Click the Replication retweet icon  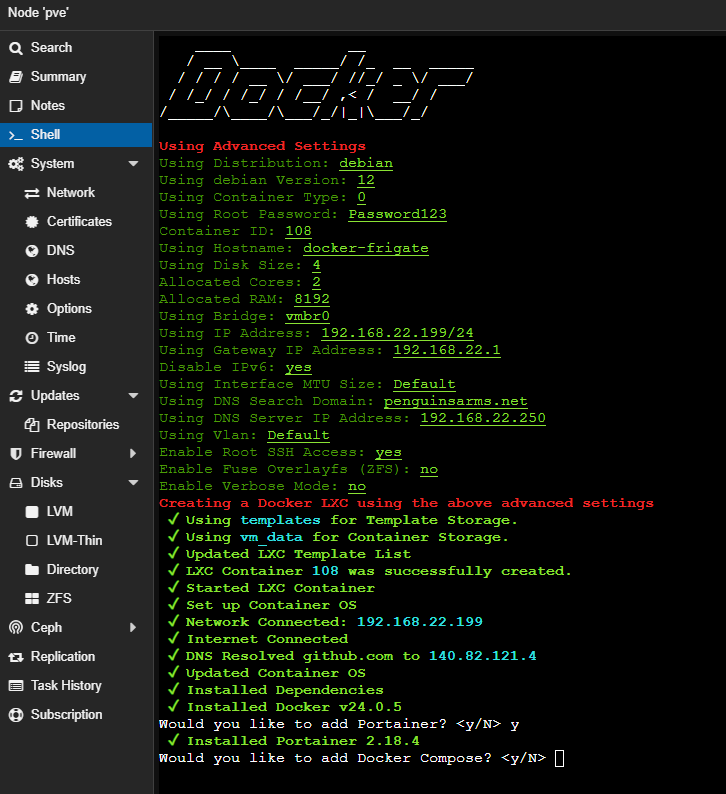click(16, 657)
